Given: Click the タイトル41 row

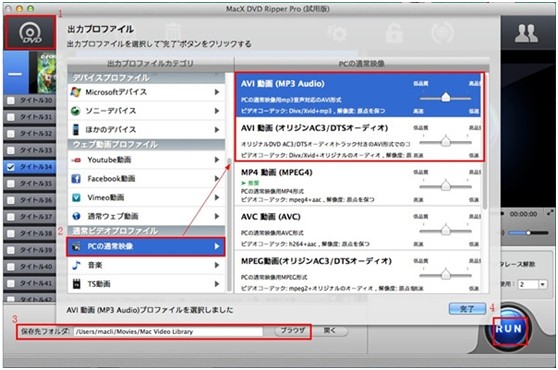Looking at the screenshot, I should (x=30, y=283).
